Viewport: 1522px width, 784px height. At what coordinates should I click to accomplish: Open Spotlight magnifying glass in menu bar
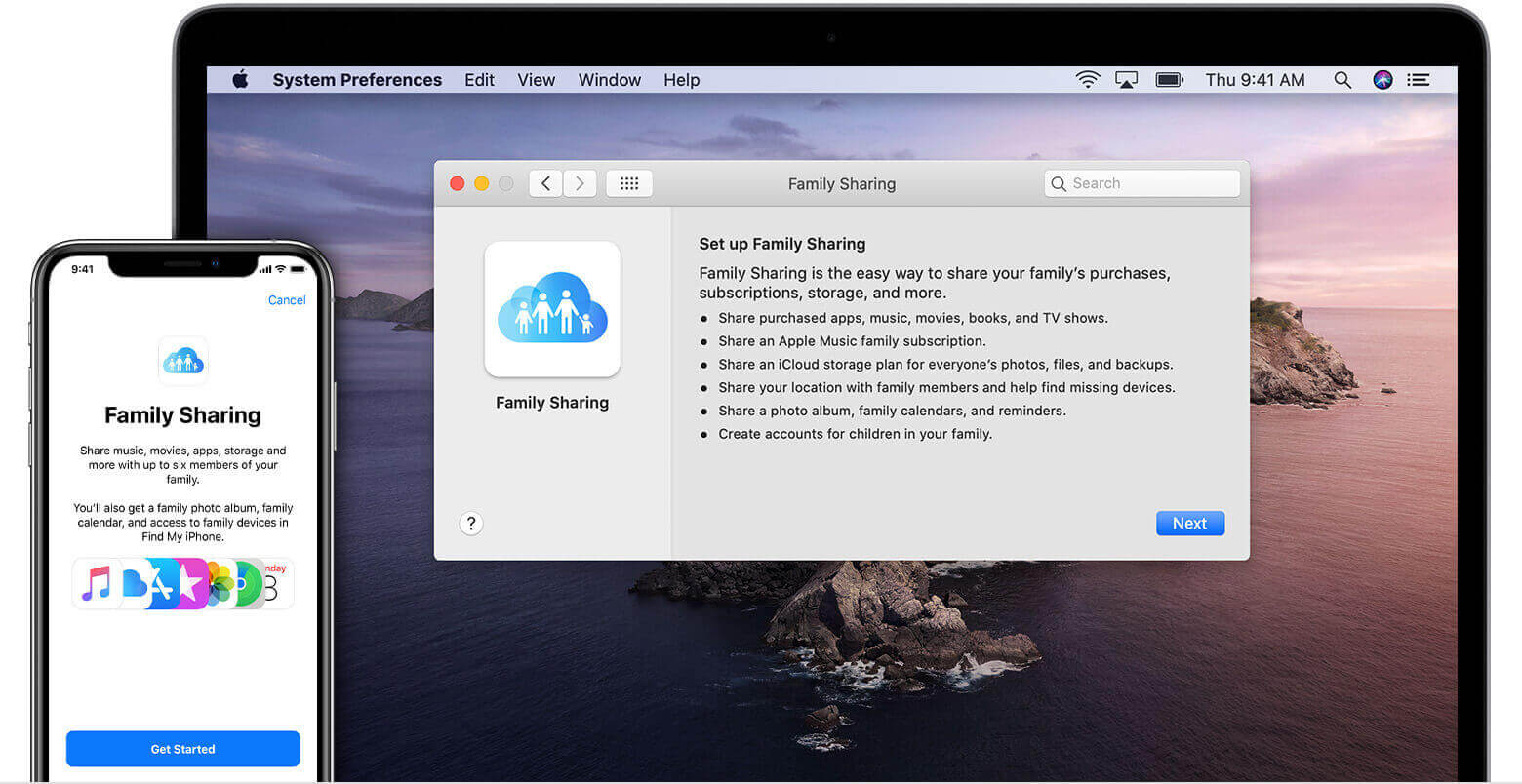tap(1342, 80)
